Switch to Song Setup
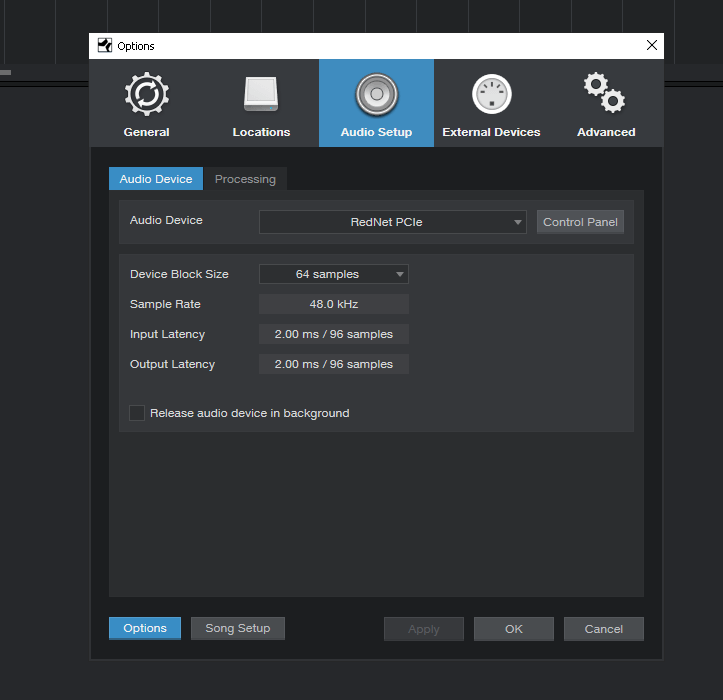The height and width of the screenshot is (700, 723). coord(238,629)
